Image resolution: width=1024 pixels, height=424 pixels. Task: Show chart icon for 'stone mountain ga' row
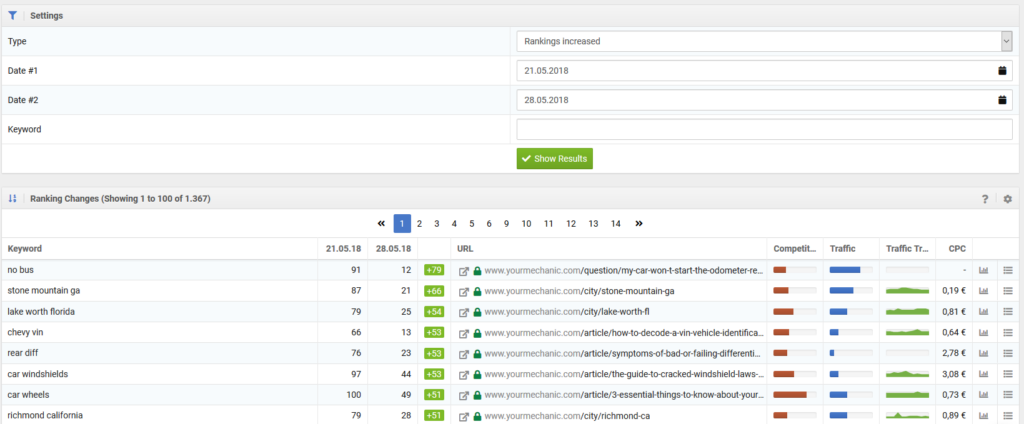(x=983, y=291)
